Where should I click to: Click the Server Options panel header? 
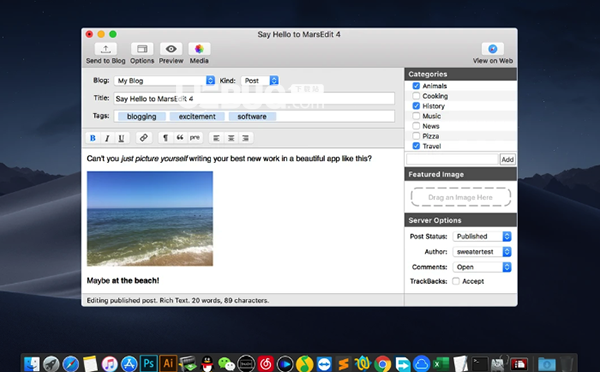point(461,220)
